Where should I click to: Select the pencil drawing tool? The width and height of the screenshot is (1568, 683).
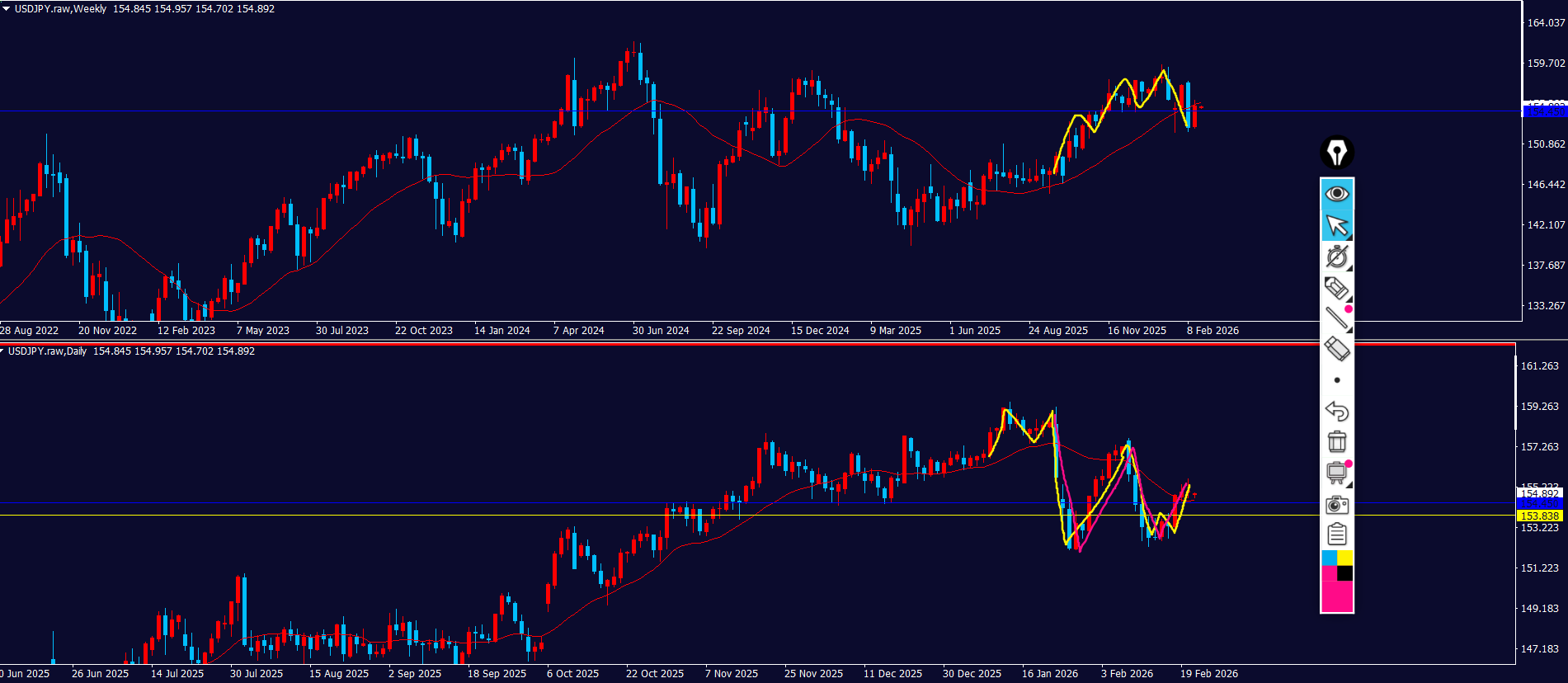click(1336, 288)
